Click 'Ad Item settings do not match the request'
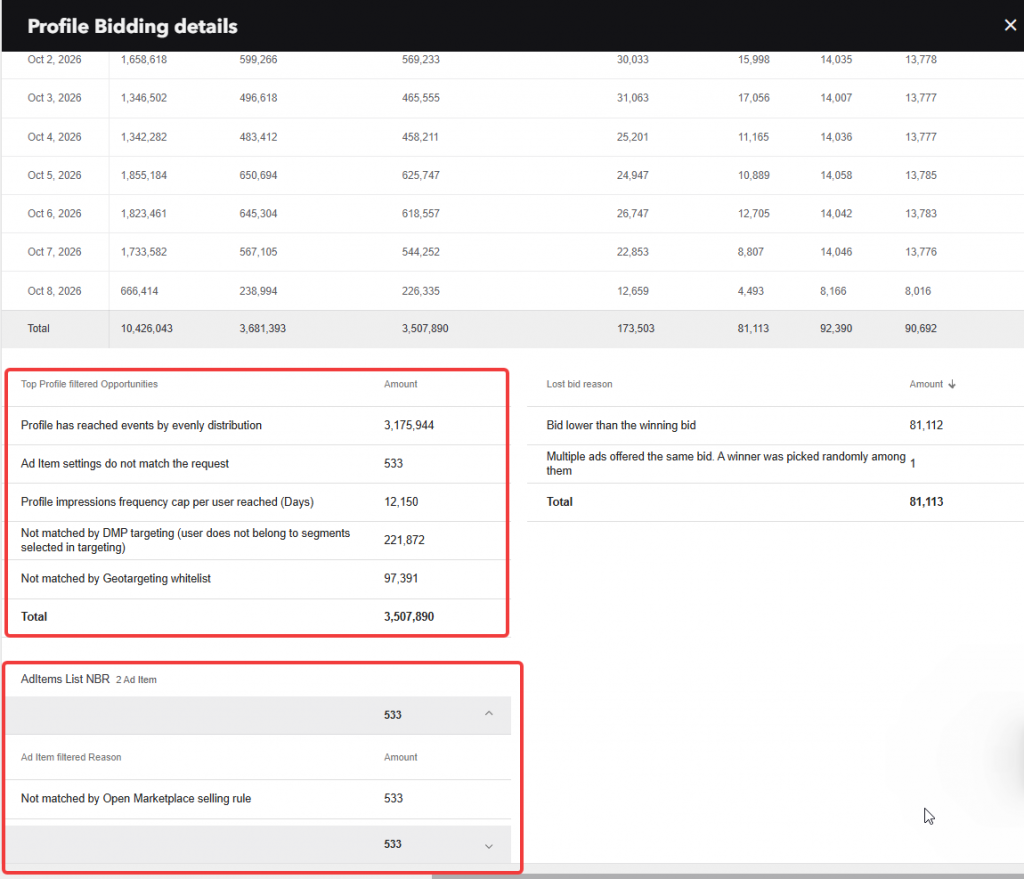The width and height of the screenshot is (1024, 879). 125,464
